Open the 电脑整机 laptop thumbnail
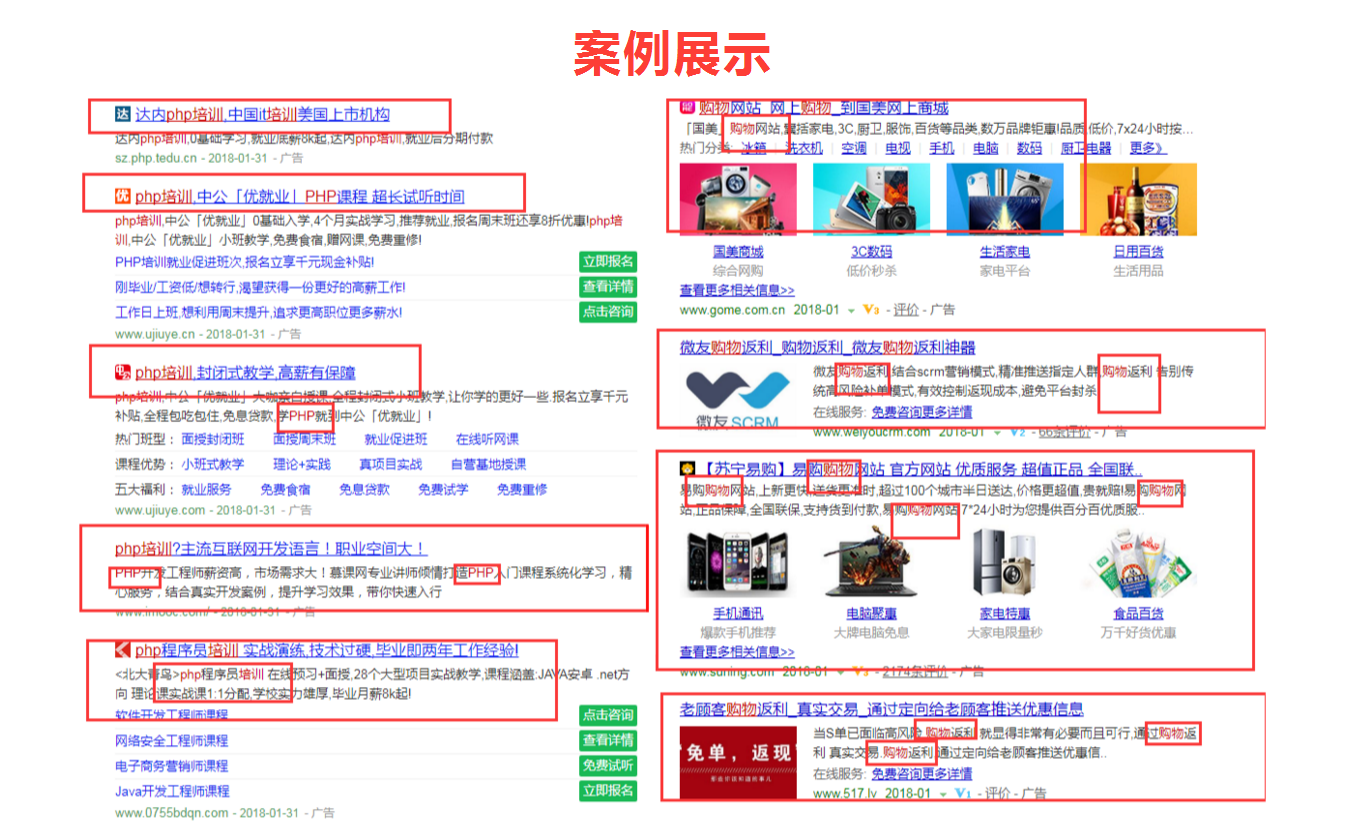 pyautogui.click(x=871, y=563)
